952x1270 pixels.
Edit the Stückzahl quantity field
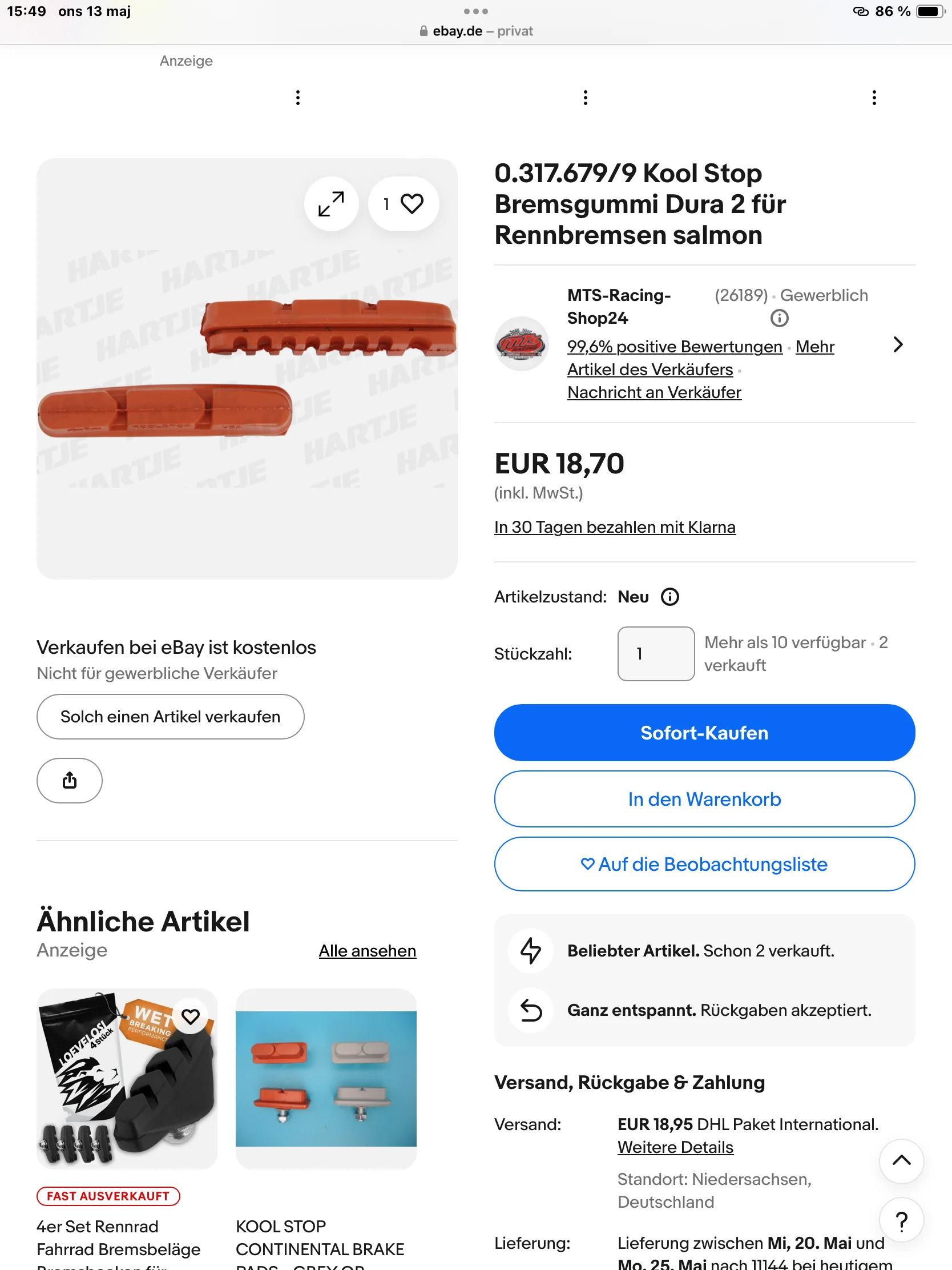click(x=656, y=654)
